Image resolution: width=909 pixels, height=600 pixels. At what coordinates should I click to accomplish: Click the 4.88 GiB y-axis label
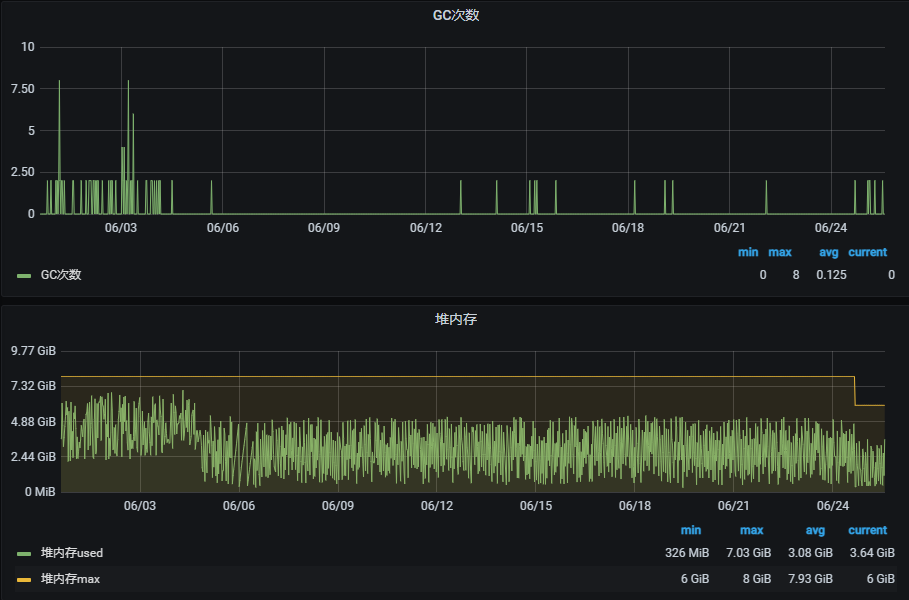coord(33,421)
